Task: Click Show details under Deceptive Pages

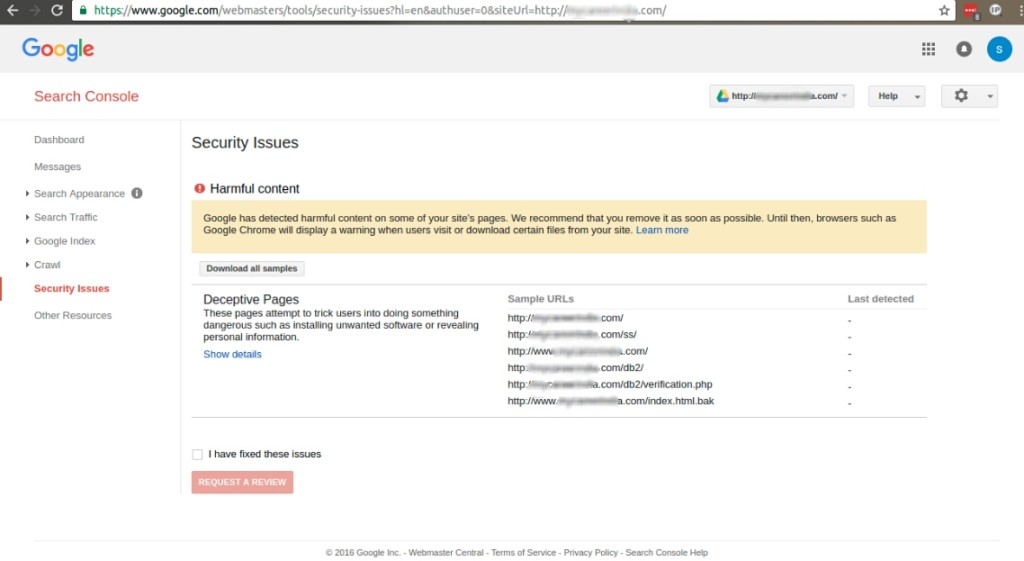Action: pos(232,354)
